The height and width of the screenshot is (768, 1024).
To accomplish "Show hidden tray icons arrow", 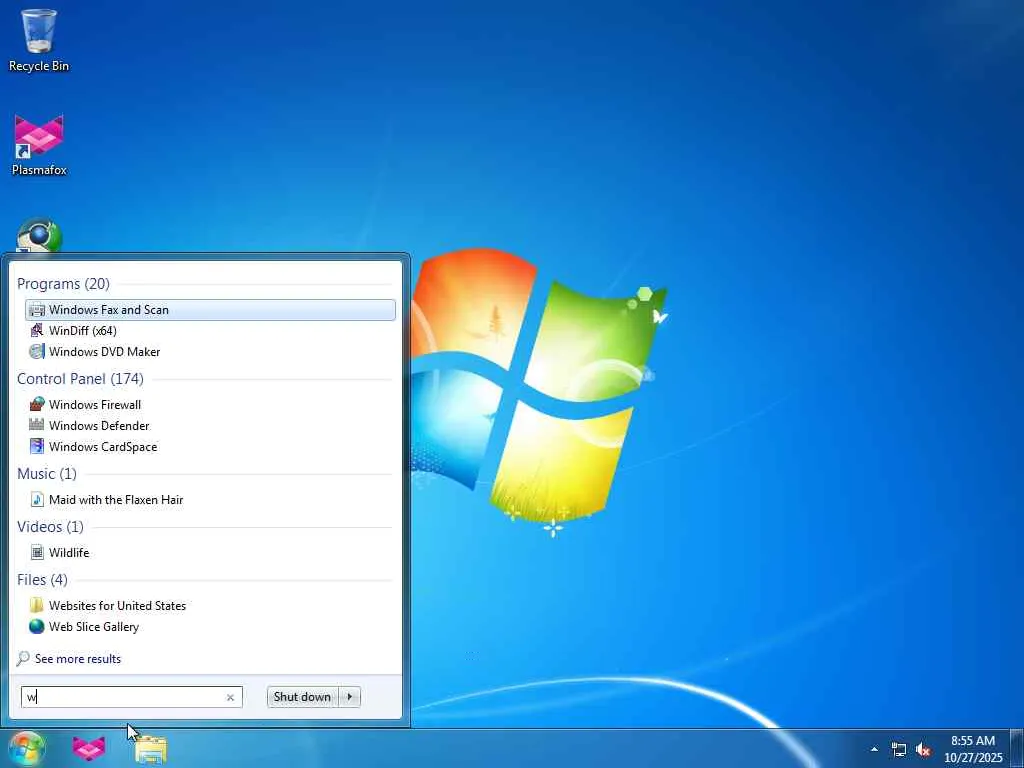I will tap(874, 749).
